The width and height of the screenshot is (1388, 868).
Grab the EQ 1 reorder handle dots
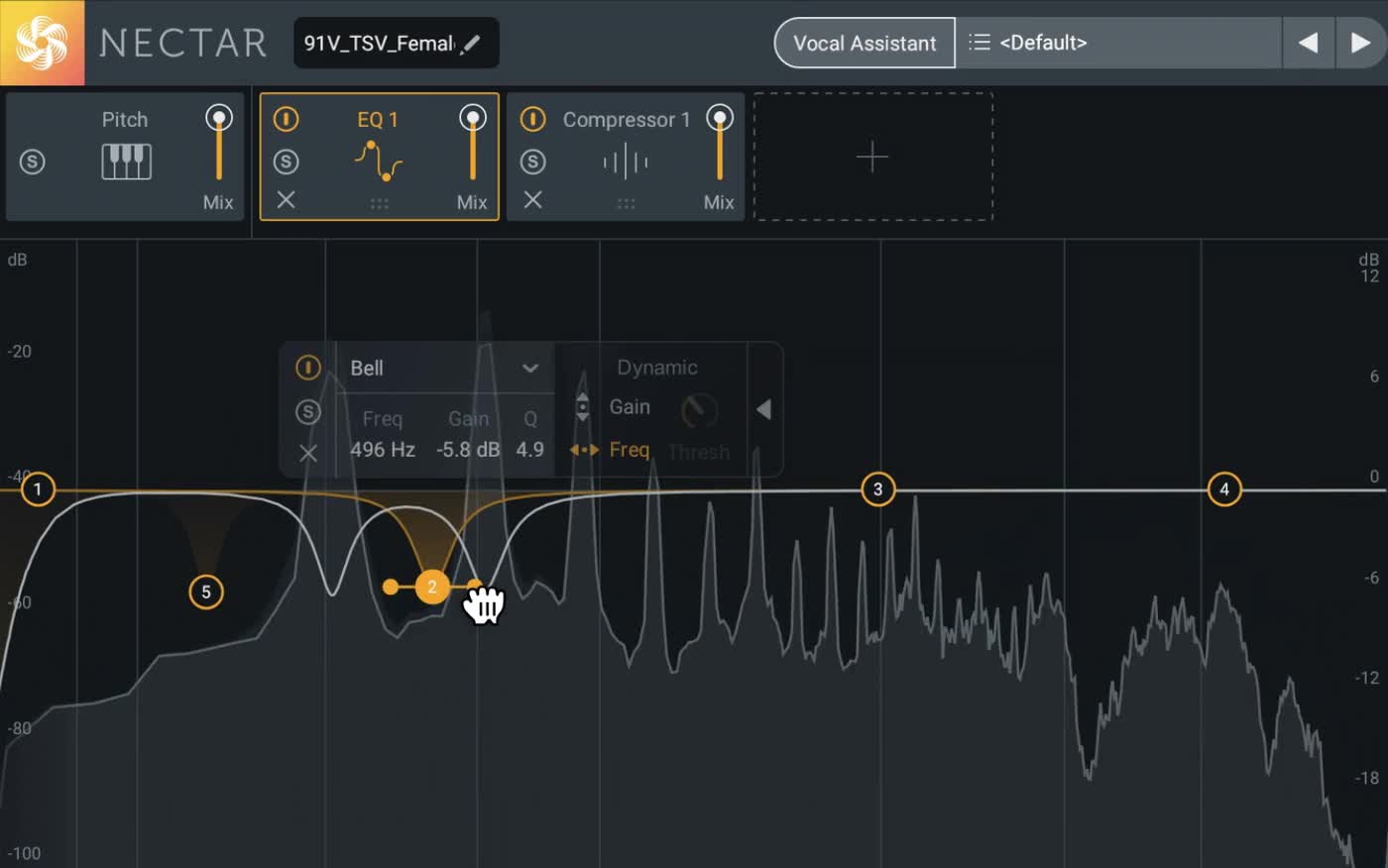[x=379, y=203]
